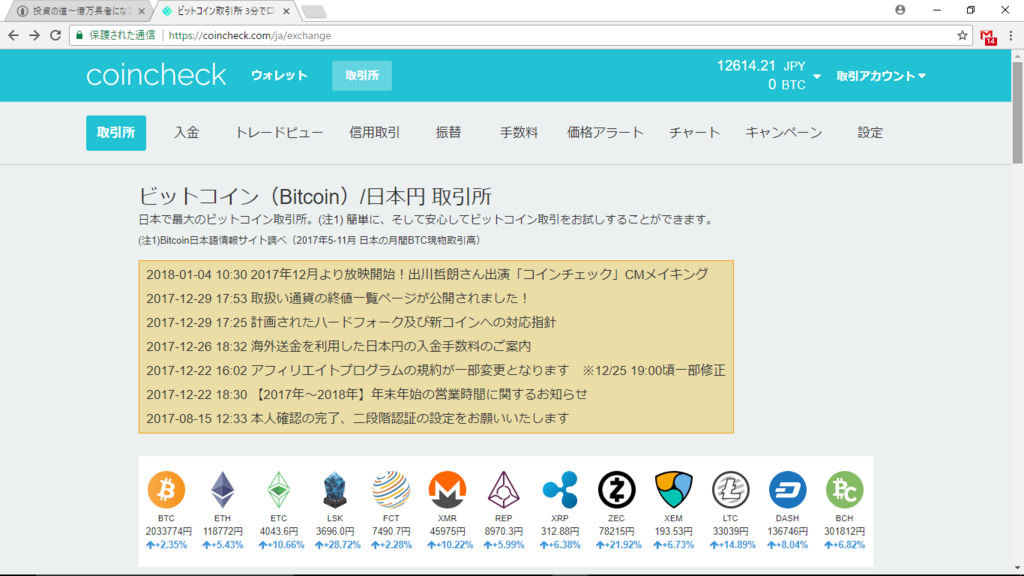Image resolution: width=1024 pixels, height=576 pixels.
Task: Bookmark this page with the star icon
Action: tap(962, 35)
